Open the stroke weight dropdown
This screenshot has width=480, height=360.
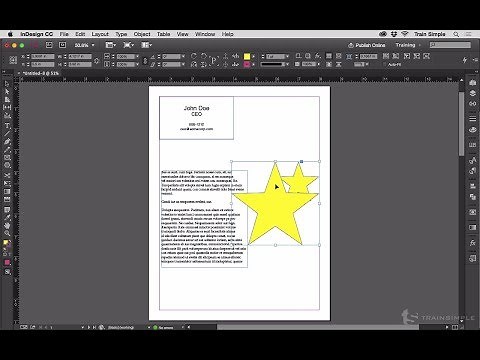click(287, 57)
